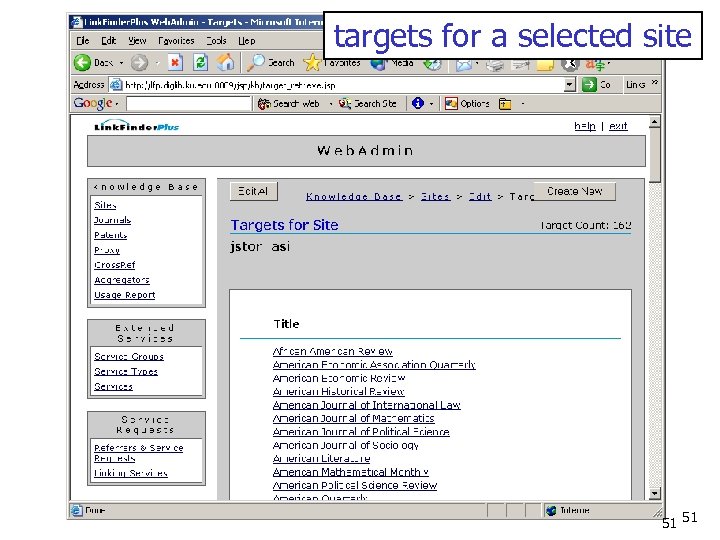
Task: Click the browser Back arrow icon
Action: coord(82,62)
